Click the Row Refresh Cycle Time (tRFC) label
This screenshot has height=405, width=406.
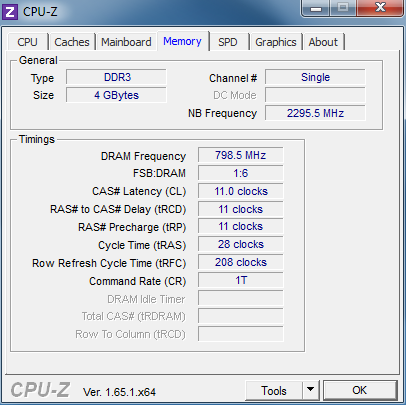coord(109,263)
